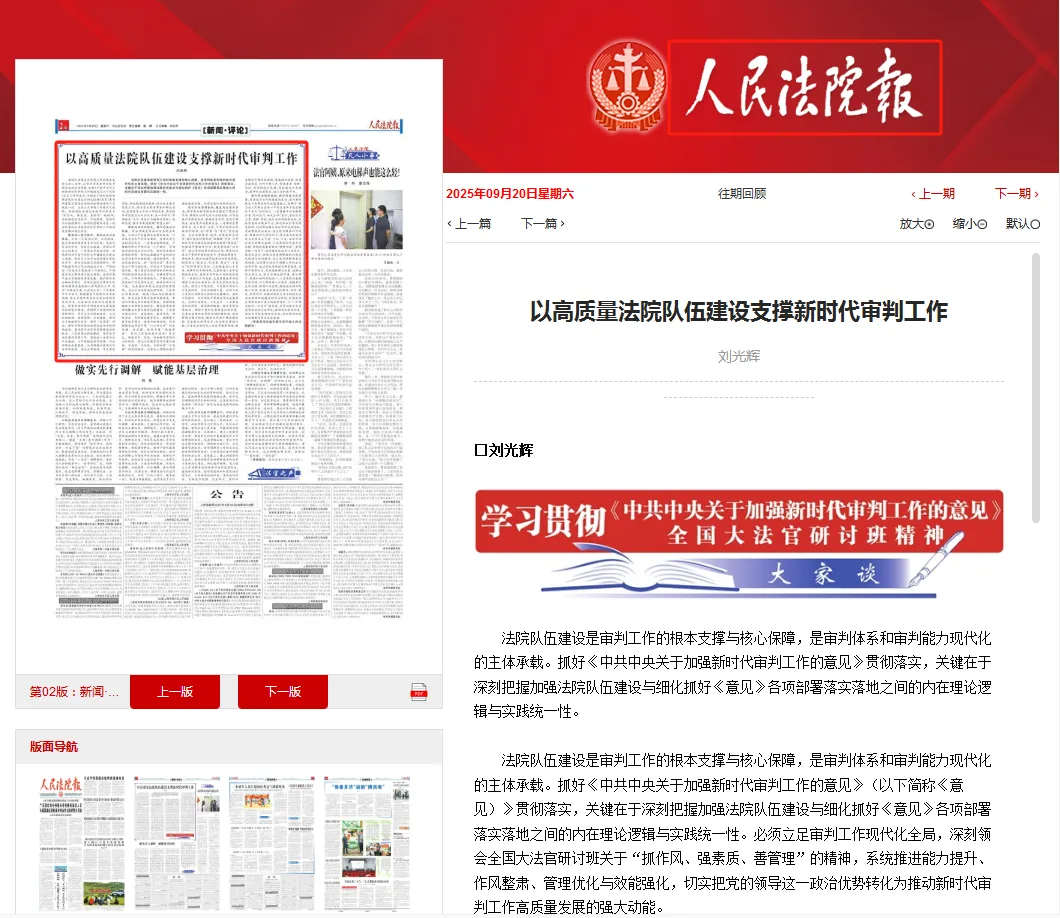Viewport: 1060px width, 918px height.
Task: Click the PDF download icon
Action: click(x=419, y=692)
